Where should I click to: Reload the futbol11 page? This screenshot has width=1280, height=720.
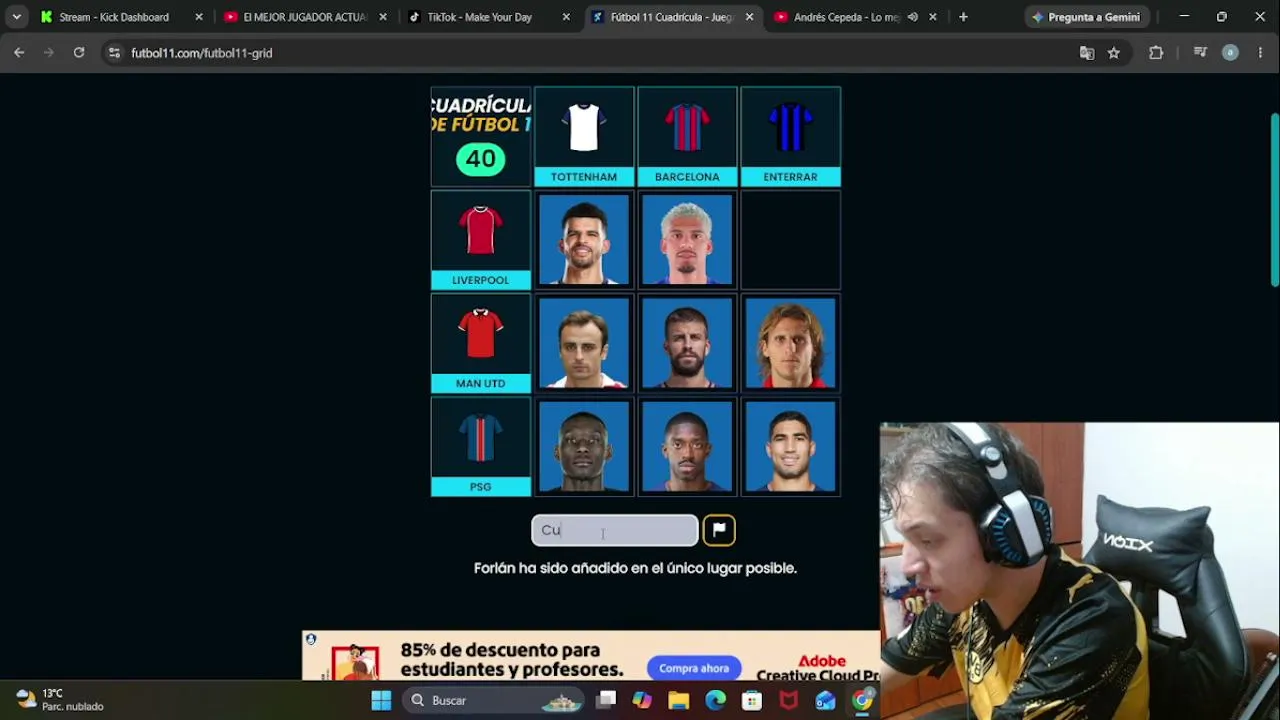coord(78,53)
